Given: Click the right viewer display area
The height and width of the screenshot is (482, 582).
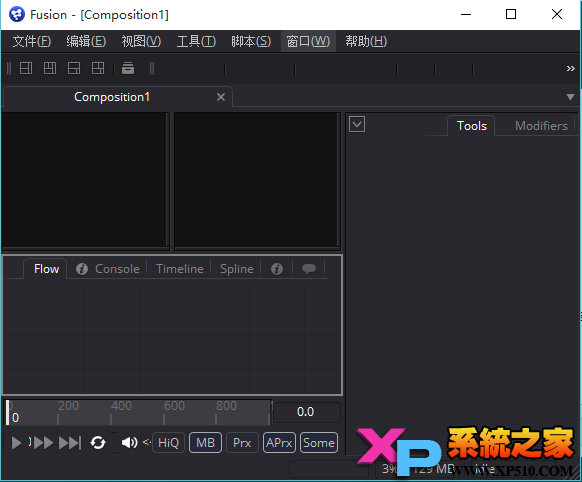Looking at the screenshot, I should point(256,180).
